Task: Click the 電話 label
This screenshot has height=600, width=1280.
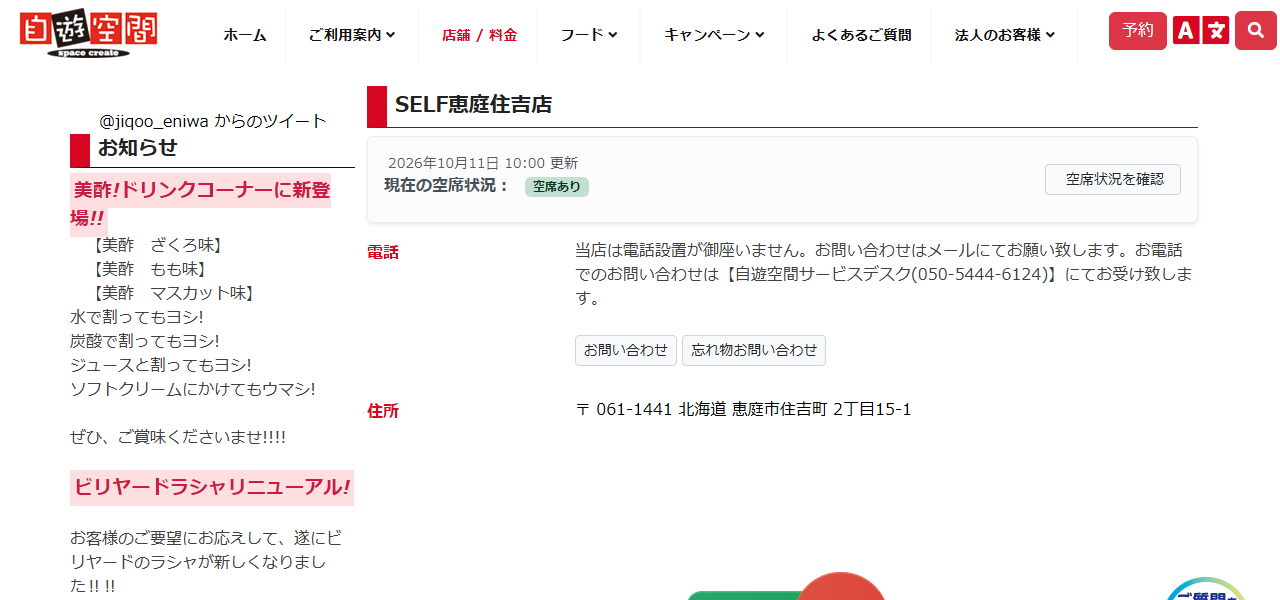Action: coord(383,252)
